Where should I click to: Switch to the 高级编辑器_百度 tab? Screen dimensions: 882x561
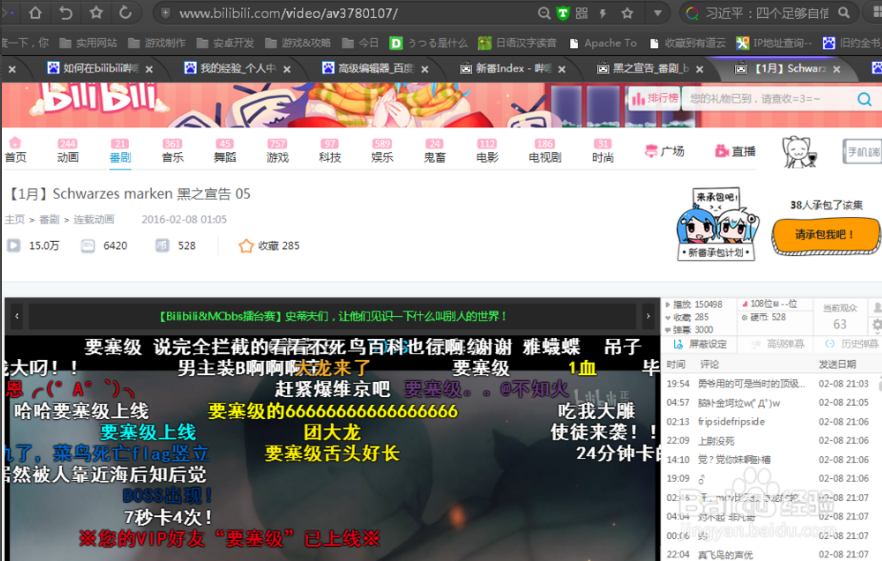tap(368, 68)
